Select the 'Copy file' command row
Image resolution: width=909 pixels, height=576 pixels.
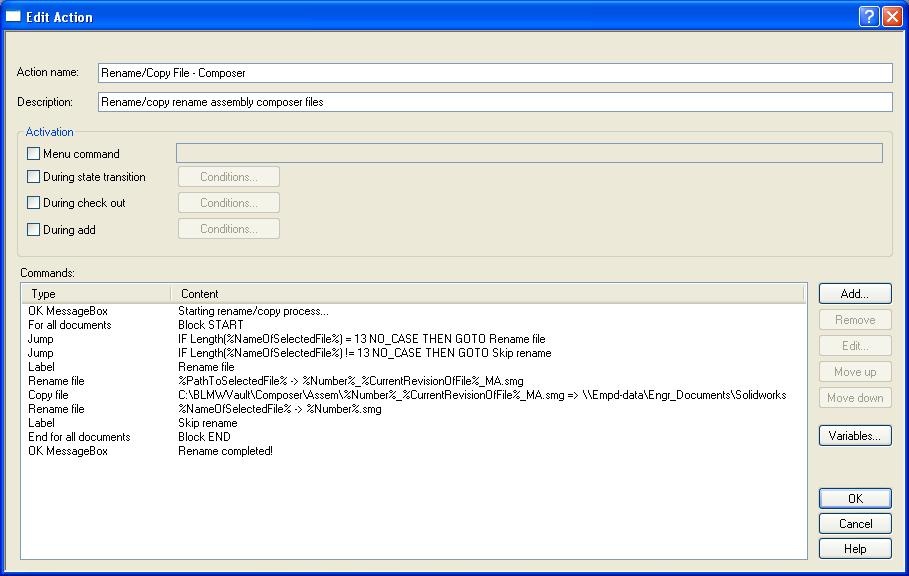(414, 395)
